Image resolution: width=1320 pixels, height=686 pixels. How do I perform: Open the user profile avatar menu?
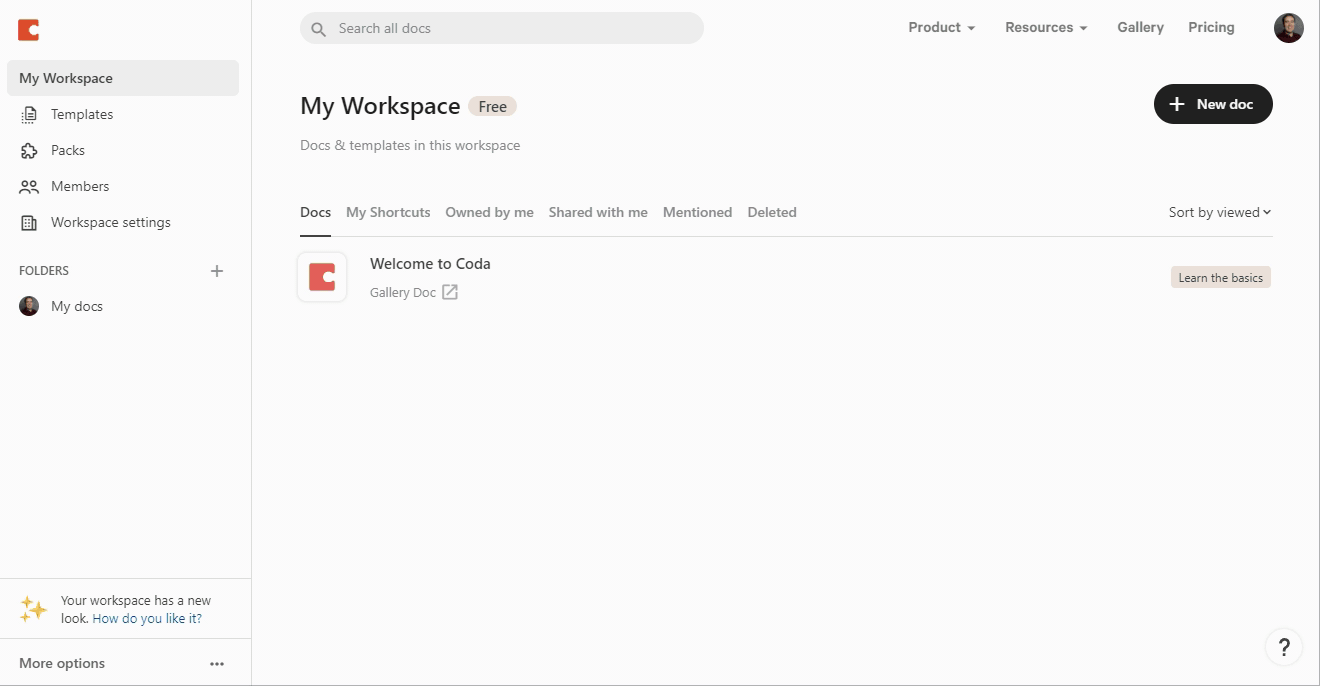[1289, 28]
